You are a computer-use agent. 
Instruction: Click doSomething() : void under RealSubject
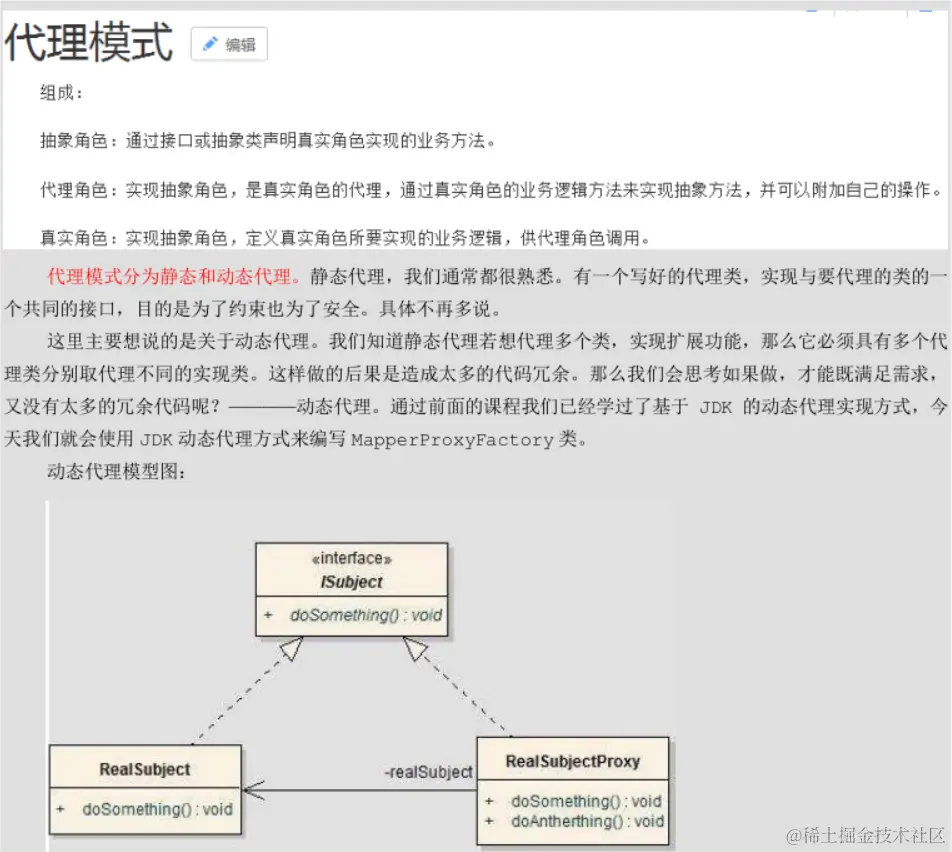(157, 809)
